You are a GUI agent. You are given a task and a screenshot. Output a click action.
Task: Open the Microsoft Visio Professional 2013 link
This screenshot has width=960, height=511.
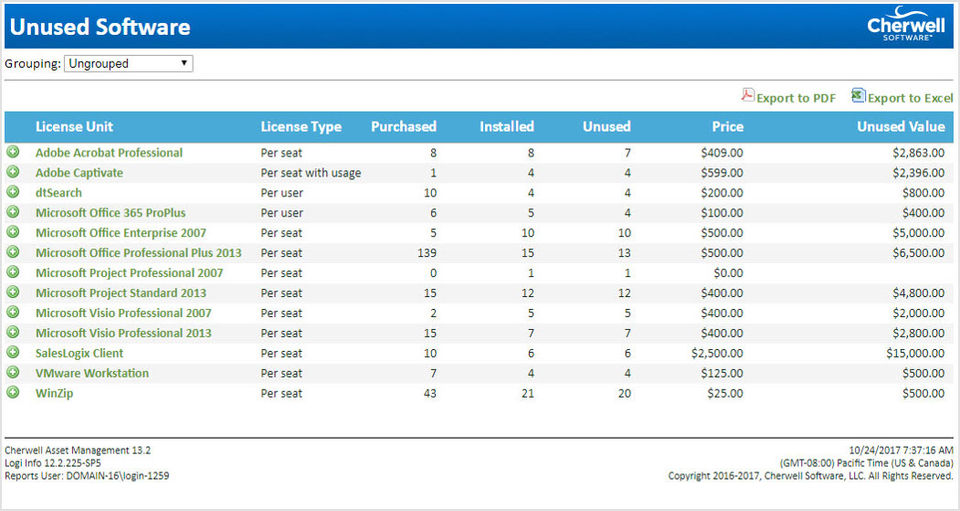pos(123,334)
